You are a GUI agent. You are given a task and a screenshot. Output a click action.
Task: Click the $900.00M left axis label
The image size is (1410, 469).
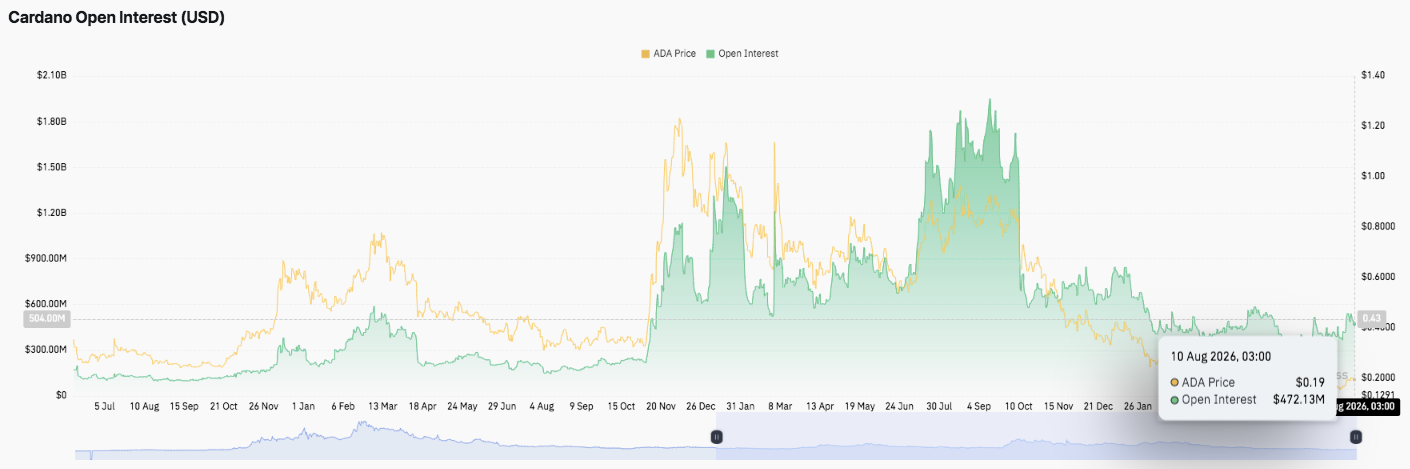[45, 258]
